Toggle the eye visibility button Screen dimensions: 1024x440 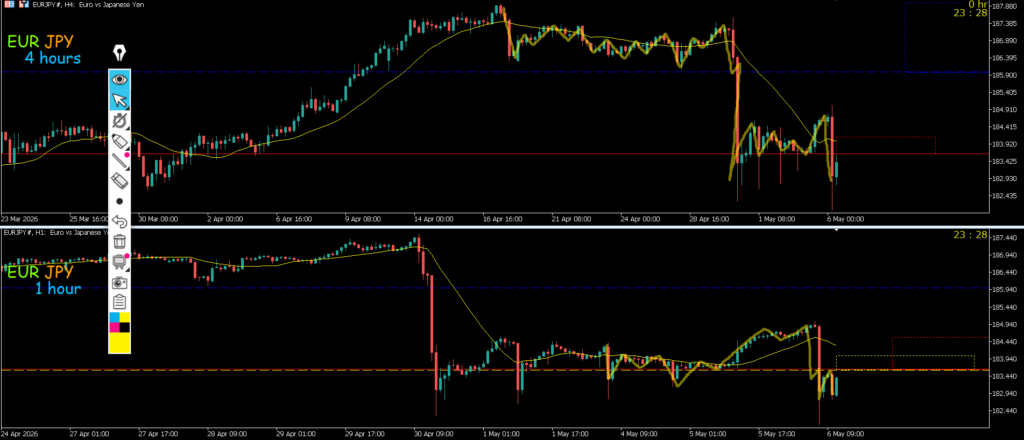(x=120, y=80)
